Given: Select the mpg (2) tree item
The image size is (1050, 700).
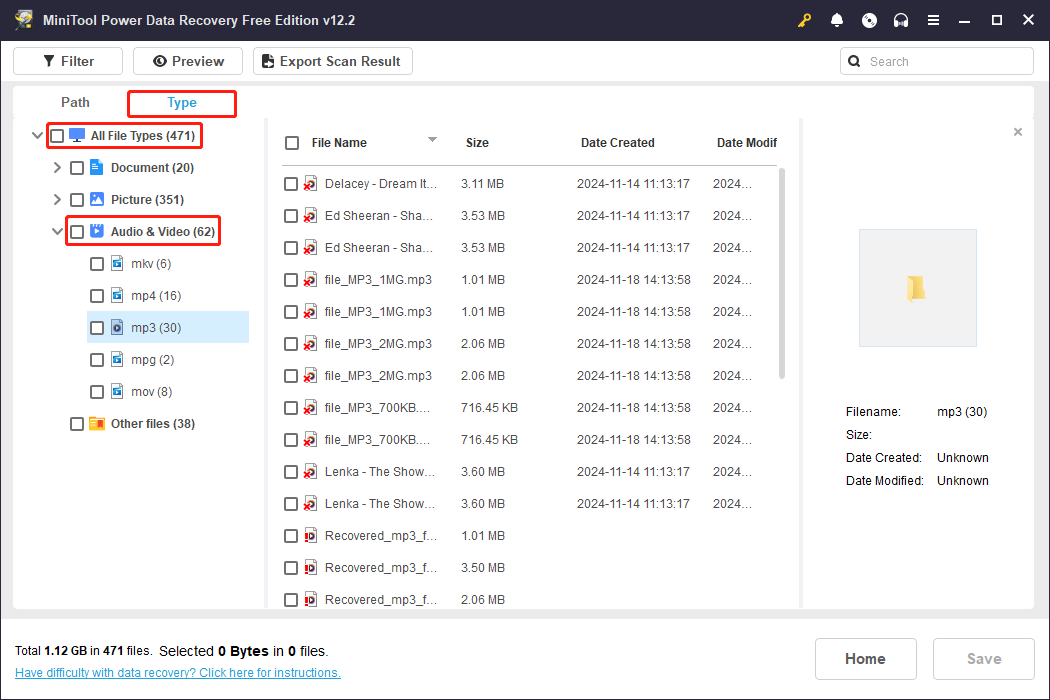Looking at the screenshot, I should (x=168, y=360).
